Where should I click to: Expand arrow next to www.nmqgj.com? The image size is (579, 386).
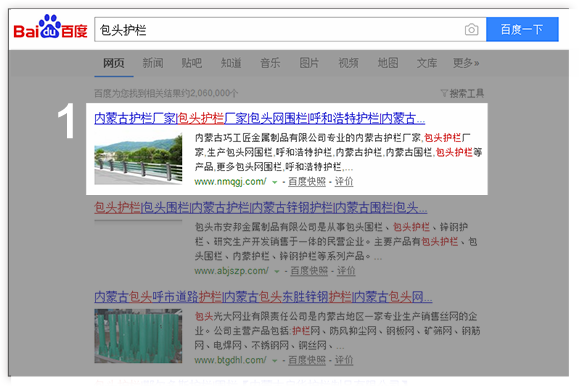(x=274, y=182)
